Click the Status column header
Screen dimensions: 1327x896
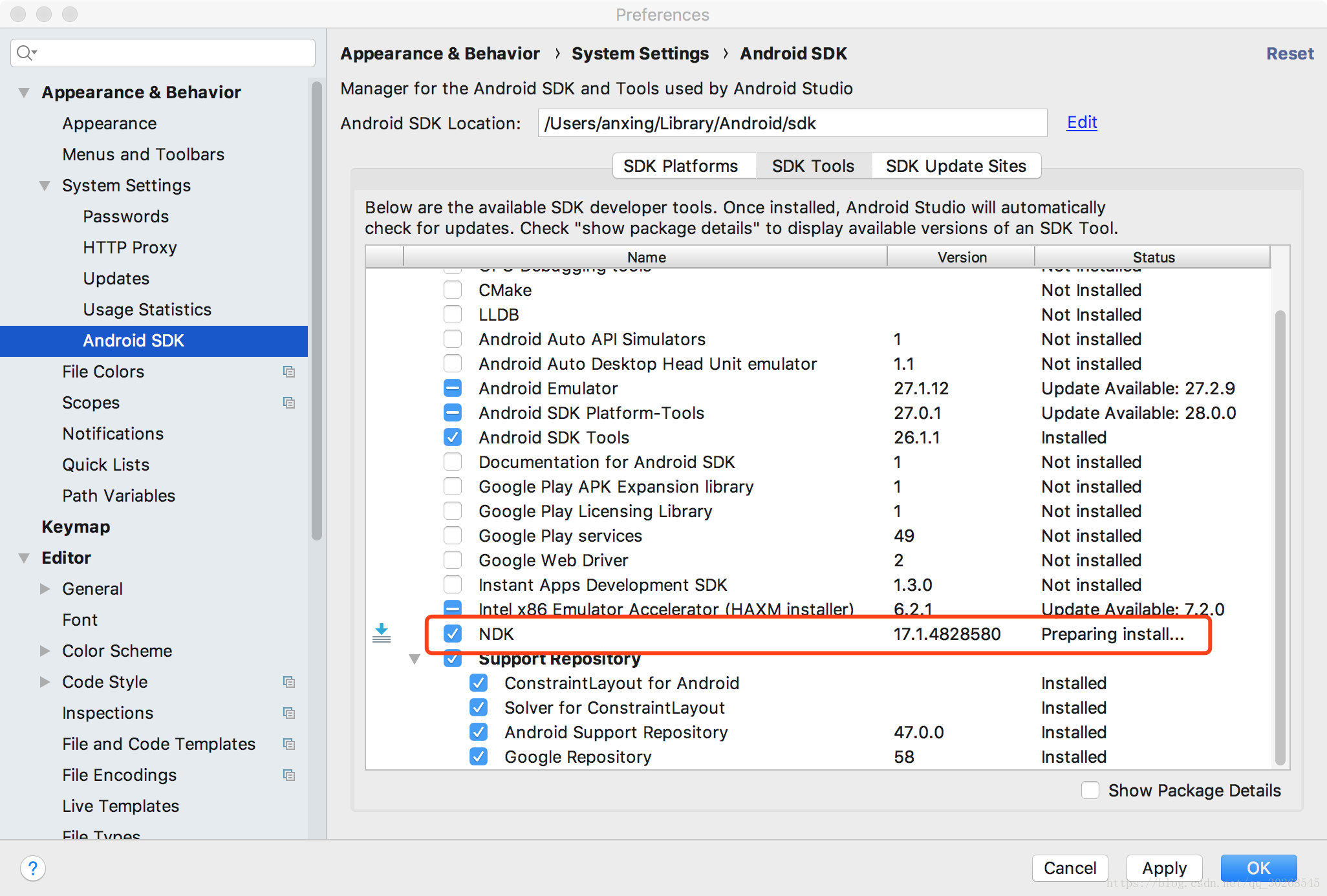(1153, 257)
